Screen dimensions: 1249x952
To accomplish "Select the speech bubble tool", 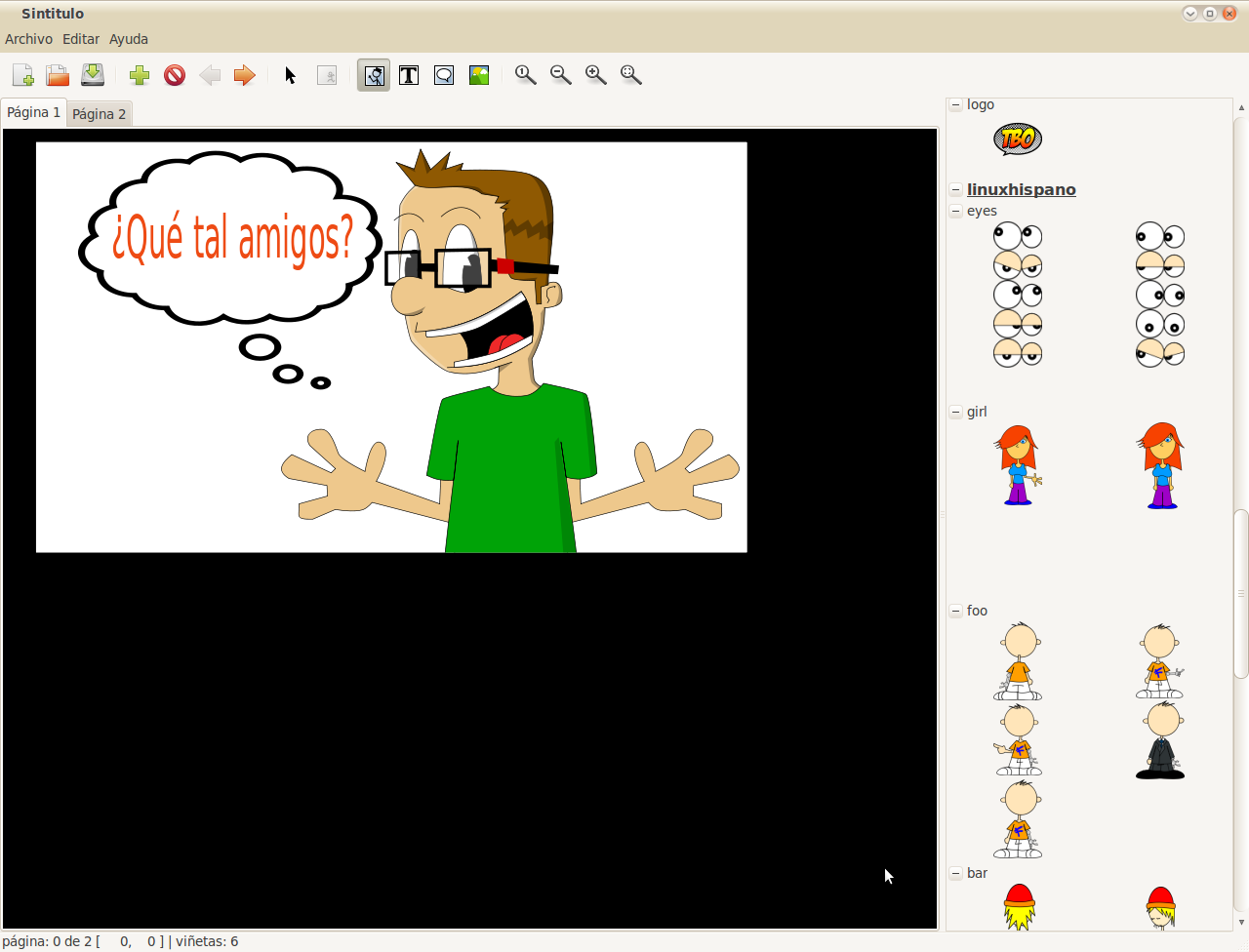I will pyautogui.click(x=444, y=75).
